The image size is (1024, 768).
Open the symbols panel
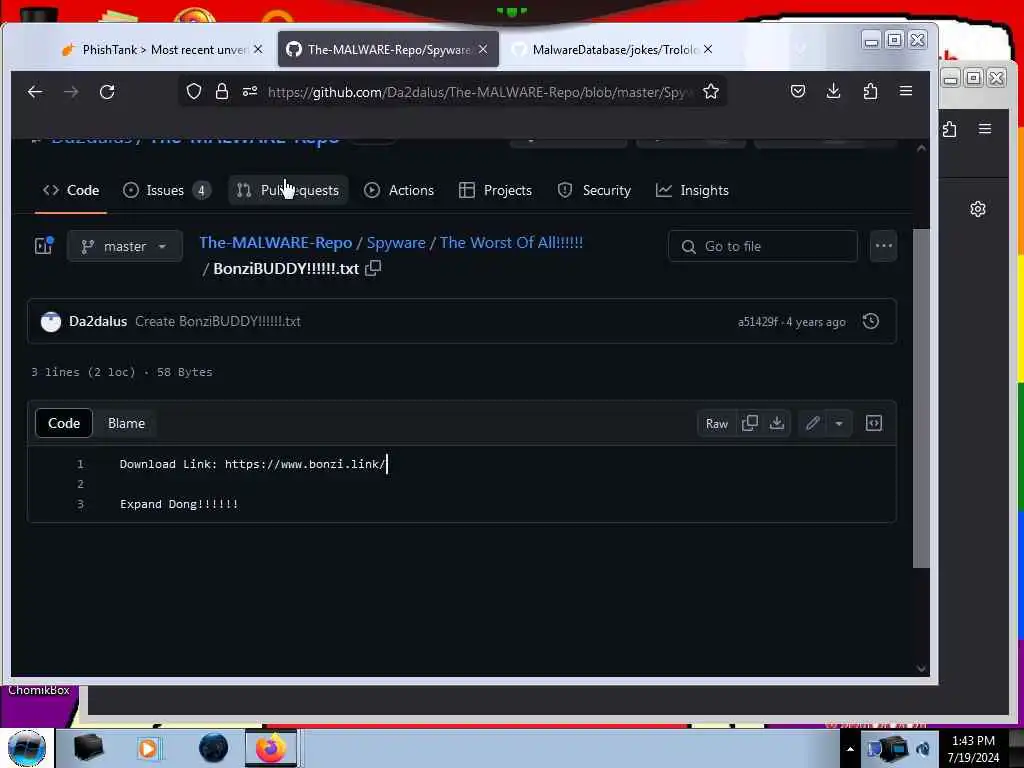coord(874,424)
